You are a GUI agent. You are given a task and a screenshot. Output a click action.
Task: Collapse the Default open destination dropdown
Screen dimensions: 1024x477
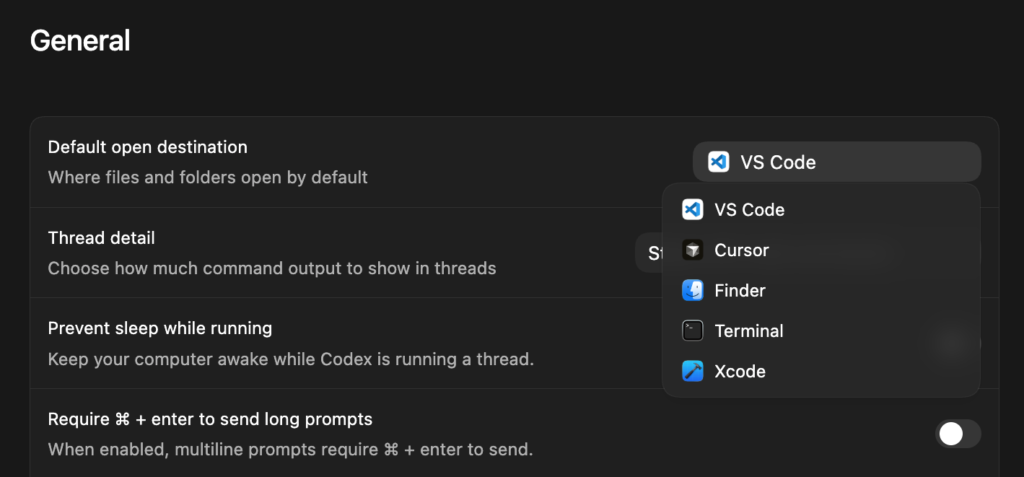click(836, 162)
